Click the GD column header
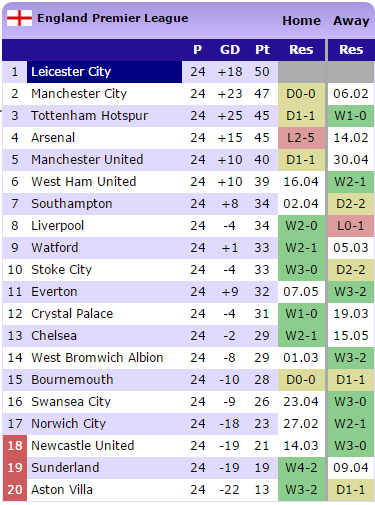 click(230, 50)
